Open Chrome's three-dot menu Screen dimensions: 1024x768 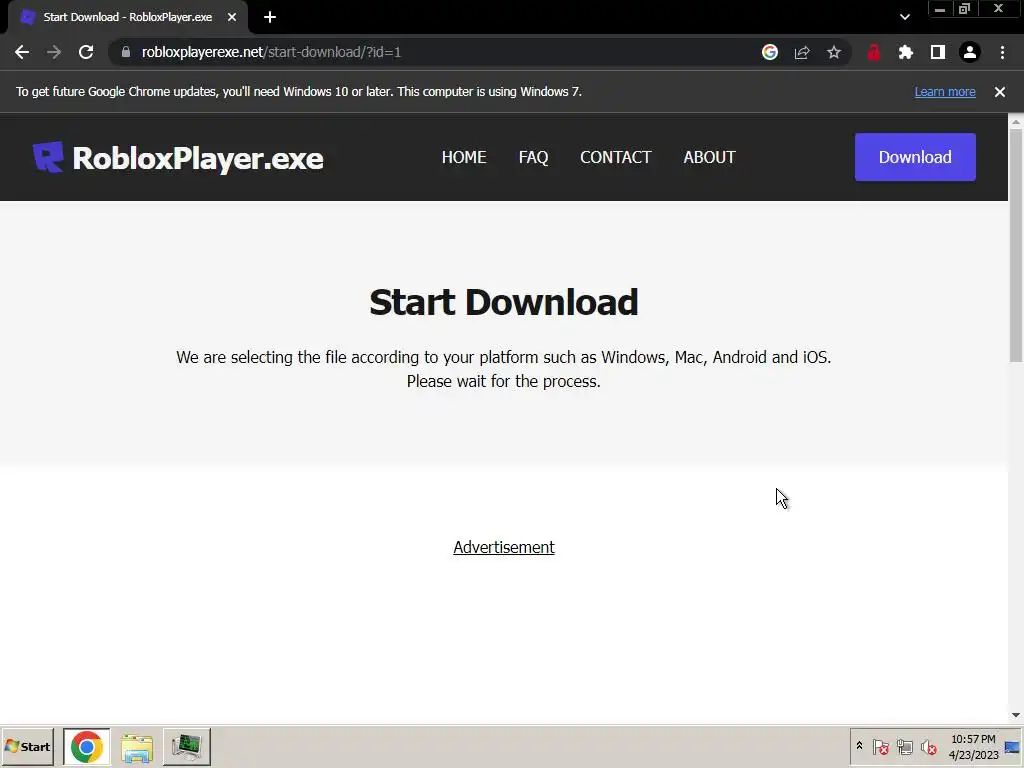[1002, 52]
